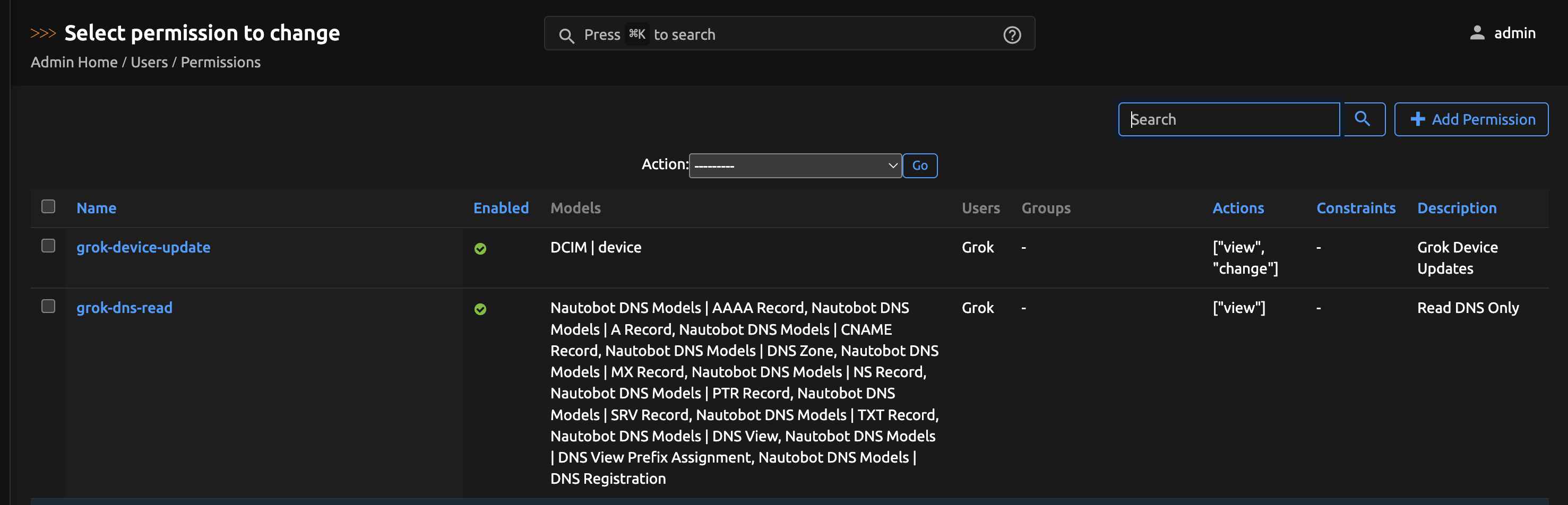Click Grok user in grok-dns-read row
The width and height of the screenshot is (1568, 505).
(x=978, y=307)
